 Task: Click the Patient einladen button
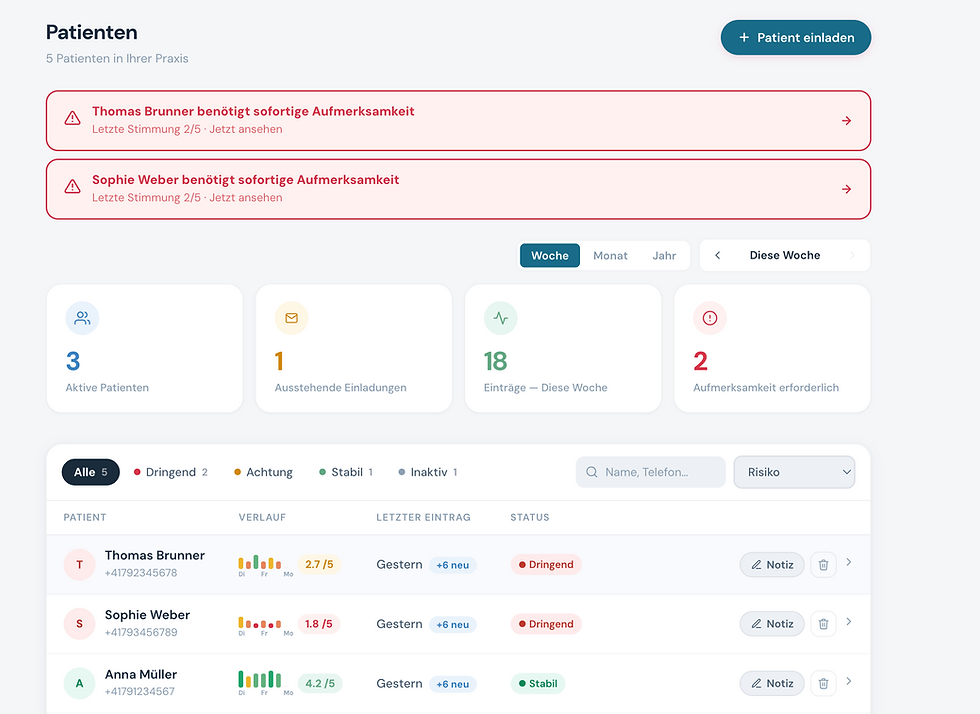(796, 38)
